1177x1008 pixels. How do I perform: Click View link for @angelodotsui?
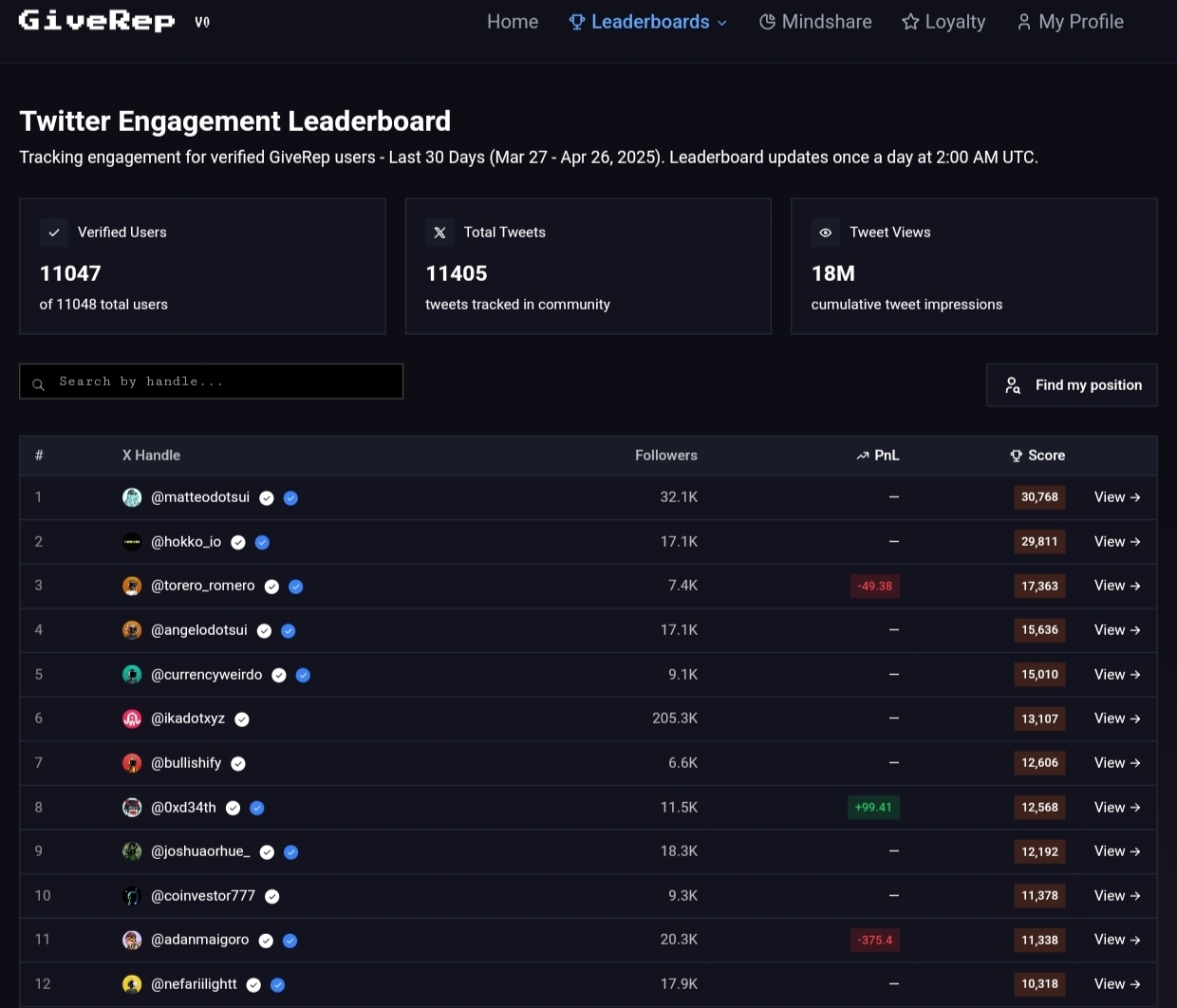(1117, 630)
